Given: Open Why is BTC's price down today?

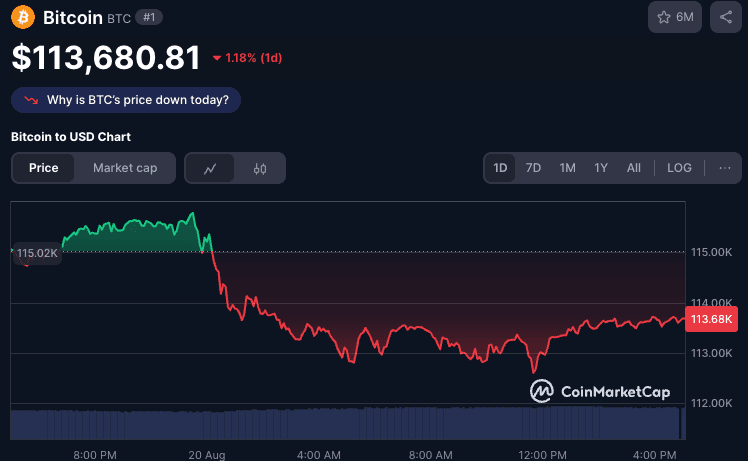Looking at the screenshot, I should click(126, 100).
